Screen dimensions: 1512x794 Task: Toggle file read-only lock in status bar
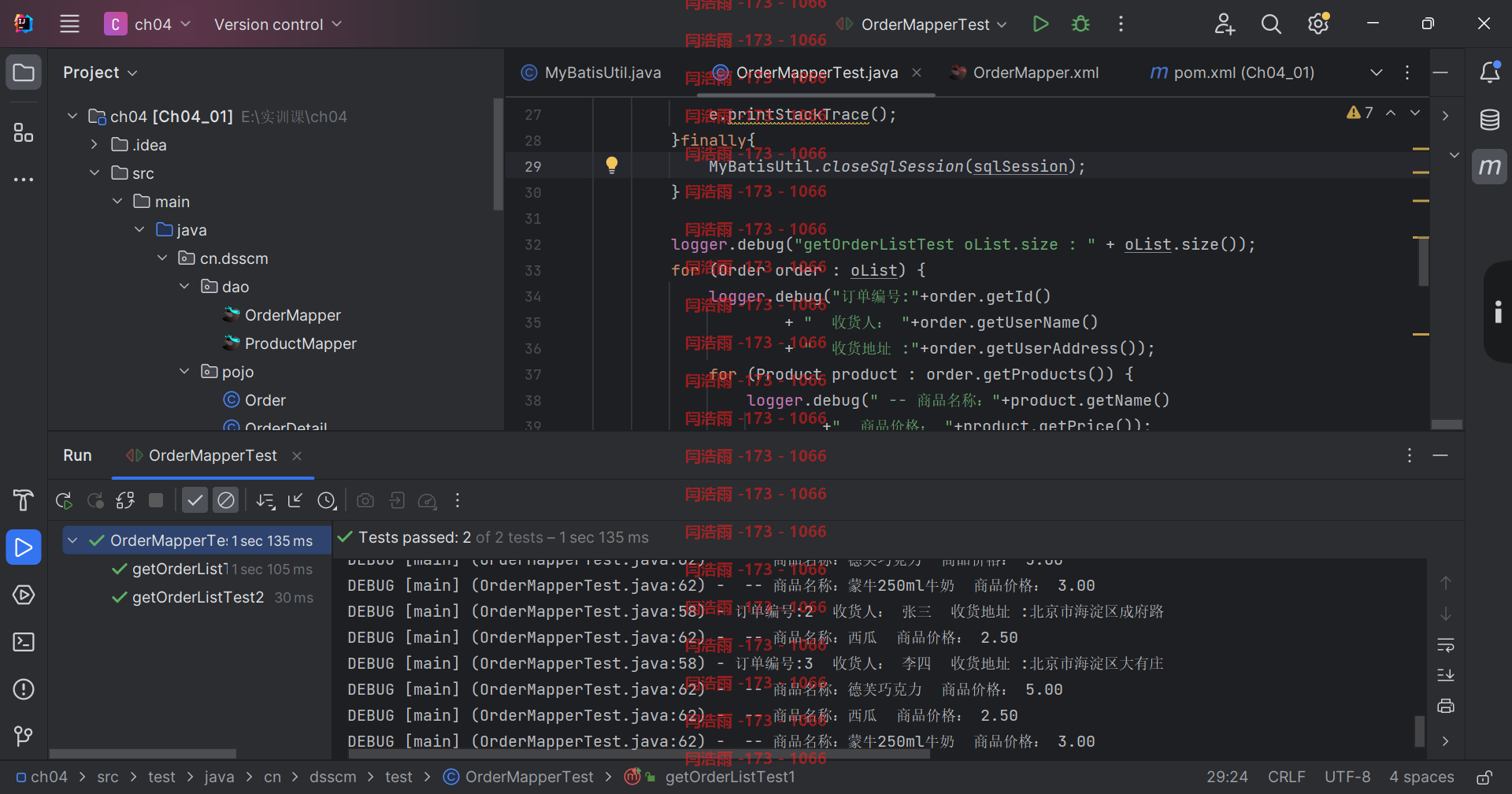click(x=1484, y=777)
